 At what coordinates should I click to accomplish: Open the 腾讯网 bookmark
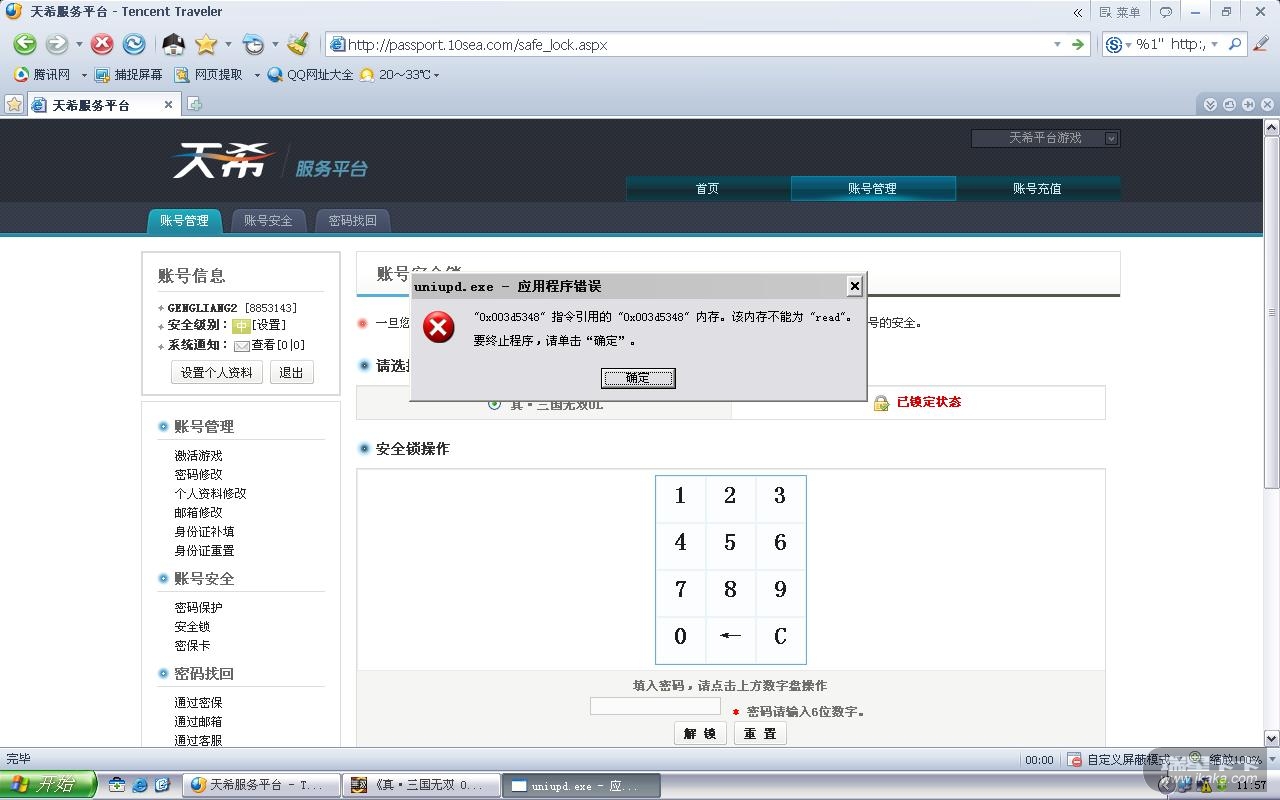(43, 75)
